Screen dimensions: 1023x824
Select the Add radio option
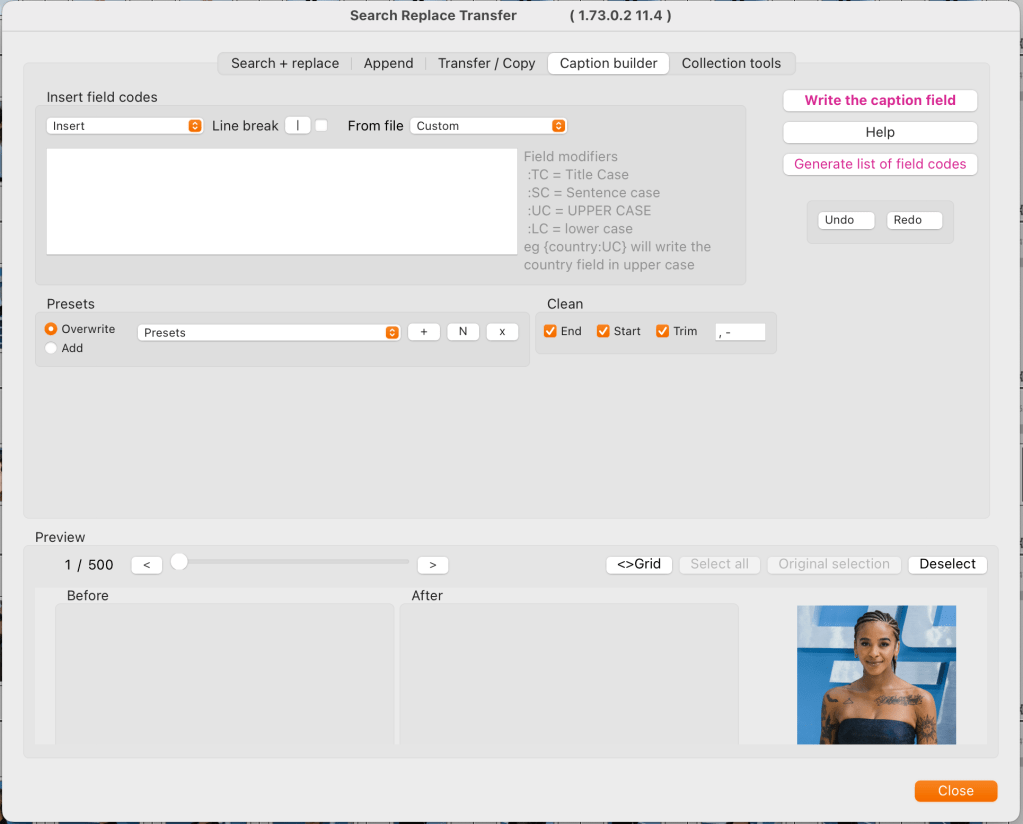click(51, 348)
